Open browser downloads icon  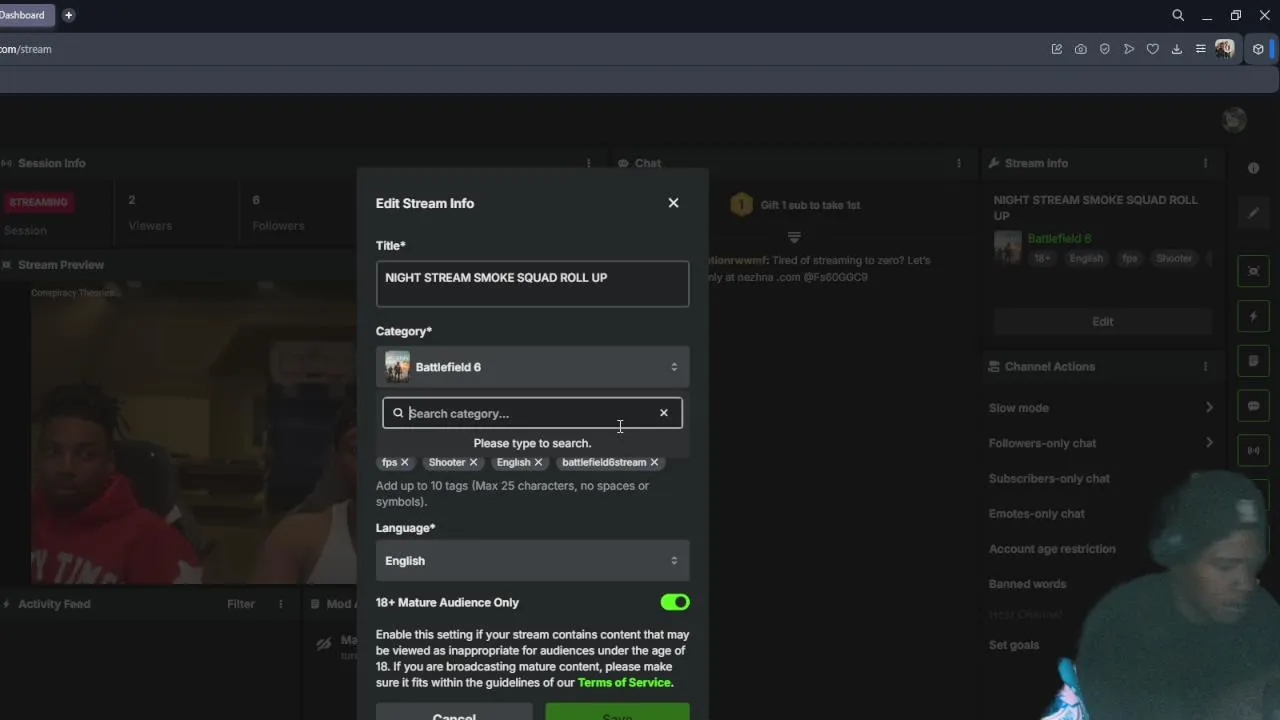click(1177, 49)
